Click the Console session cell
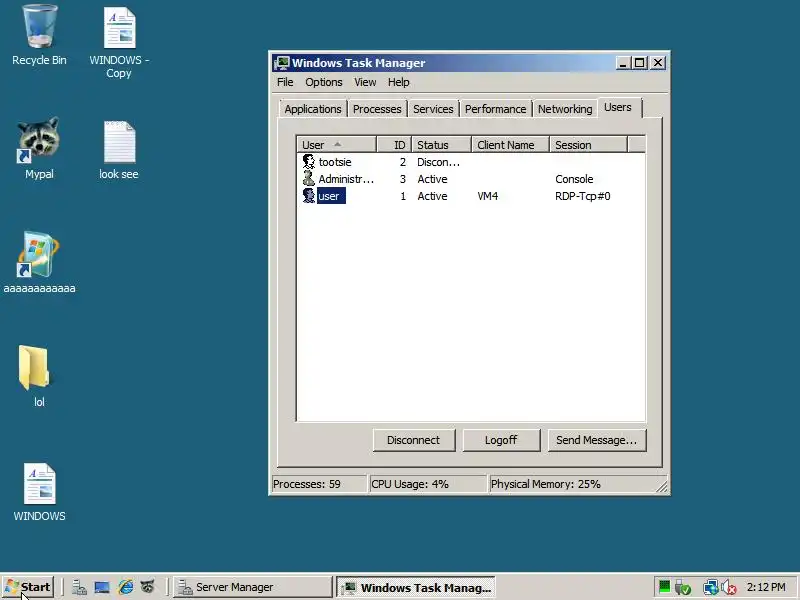 574,179
